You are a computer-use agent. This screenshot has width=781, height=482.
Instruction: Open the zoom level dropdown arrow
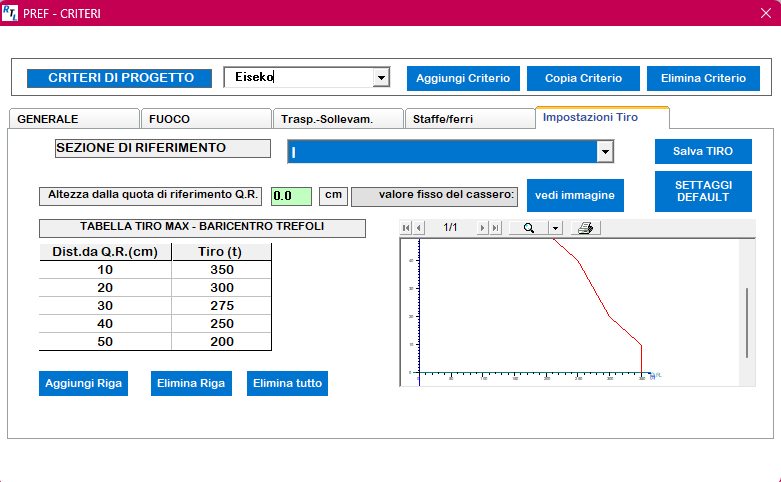pyautogui.click(x=555, y=228)
